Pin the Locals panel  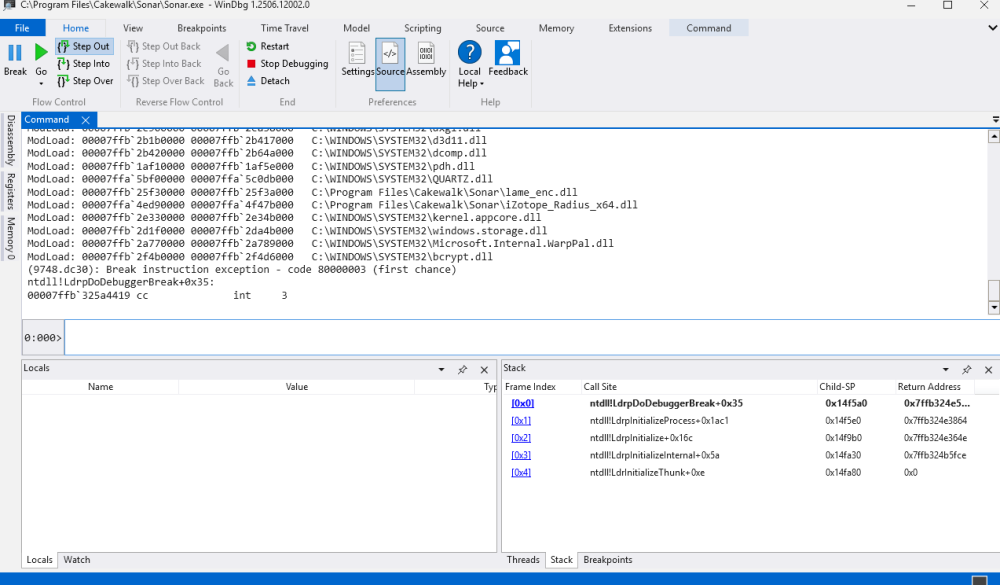(462, 369)
